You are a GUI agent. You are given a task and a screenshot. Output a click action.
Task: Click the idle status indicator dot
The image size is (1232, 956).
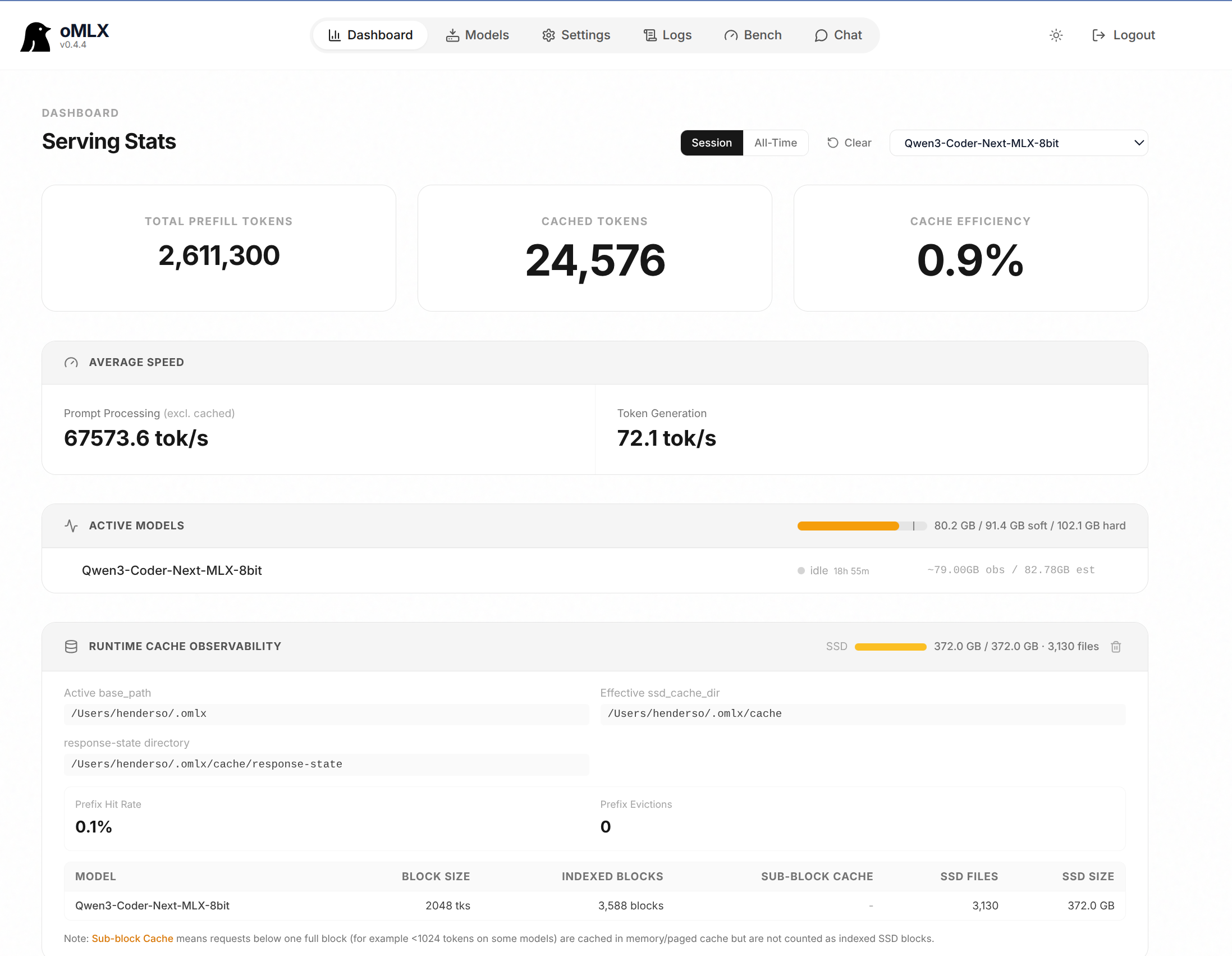pos(800,570)
